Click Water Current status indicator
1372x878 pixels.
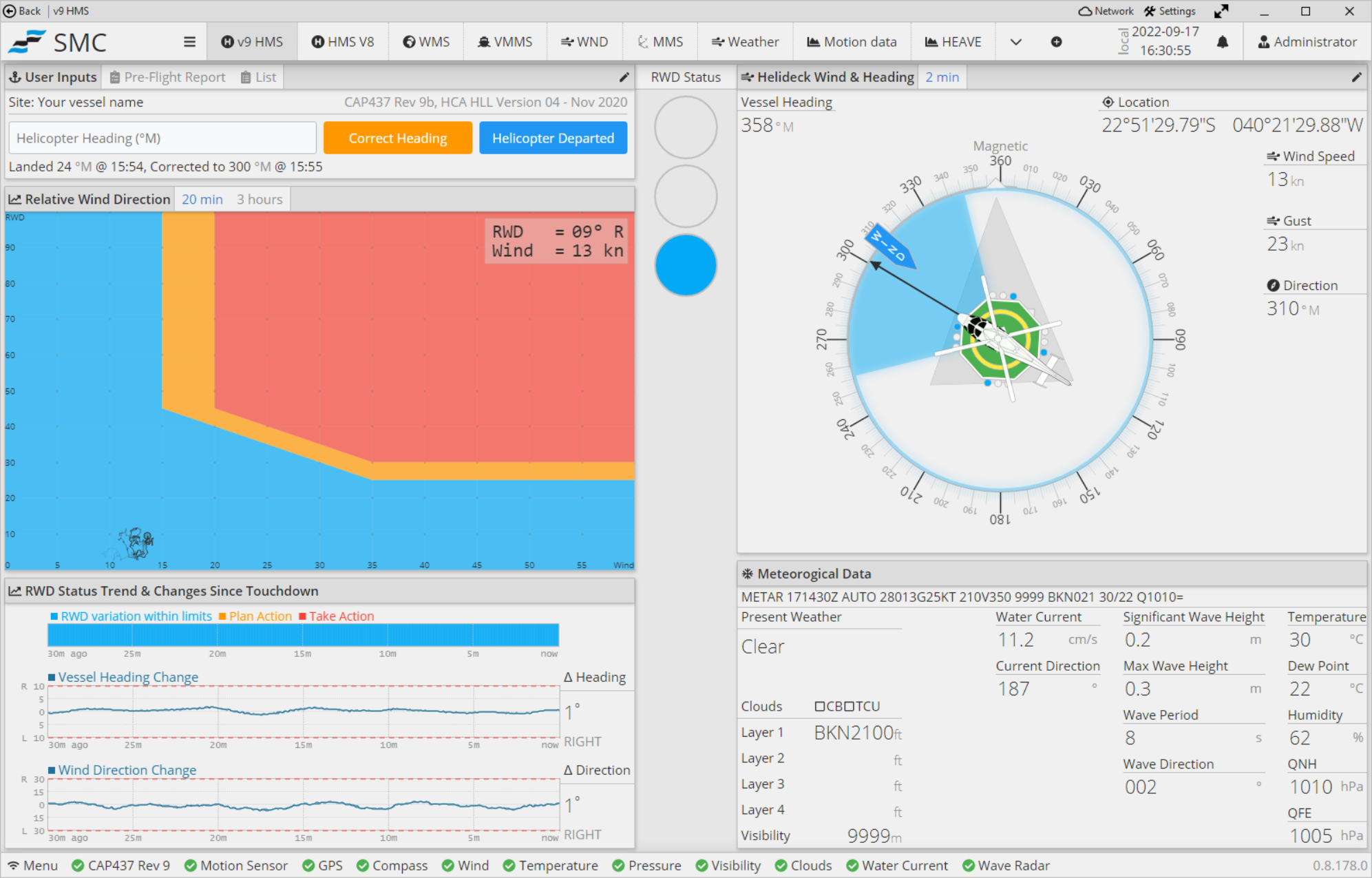[x=896, y=866]
